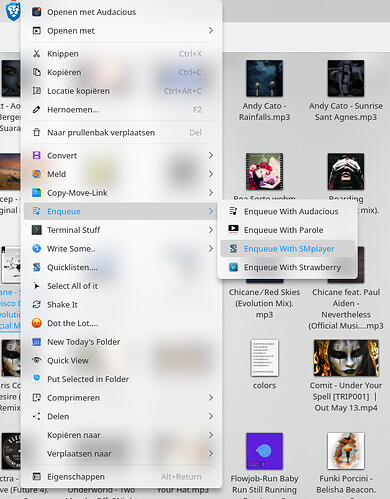Click the Parole player icon in the submenu
390x499 pixels.
click(x=233, y=229)
